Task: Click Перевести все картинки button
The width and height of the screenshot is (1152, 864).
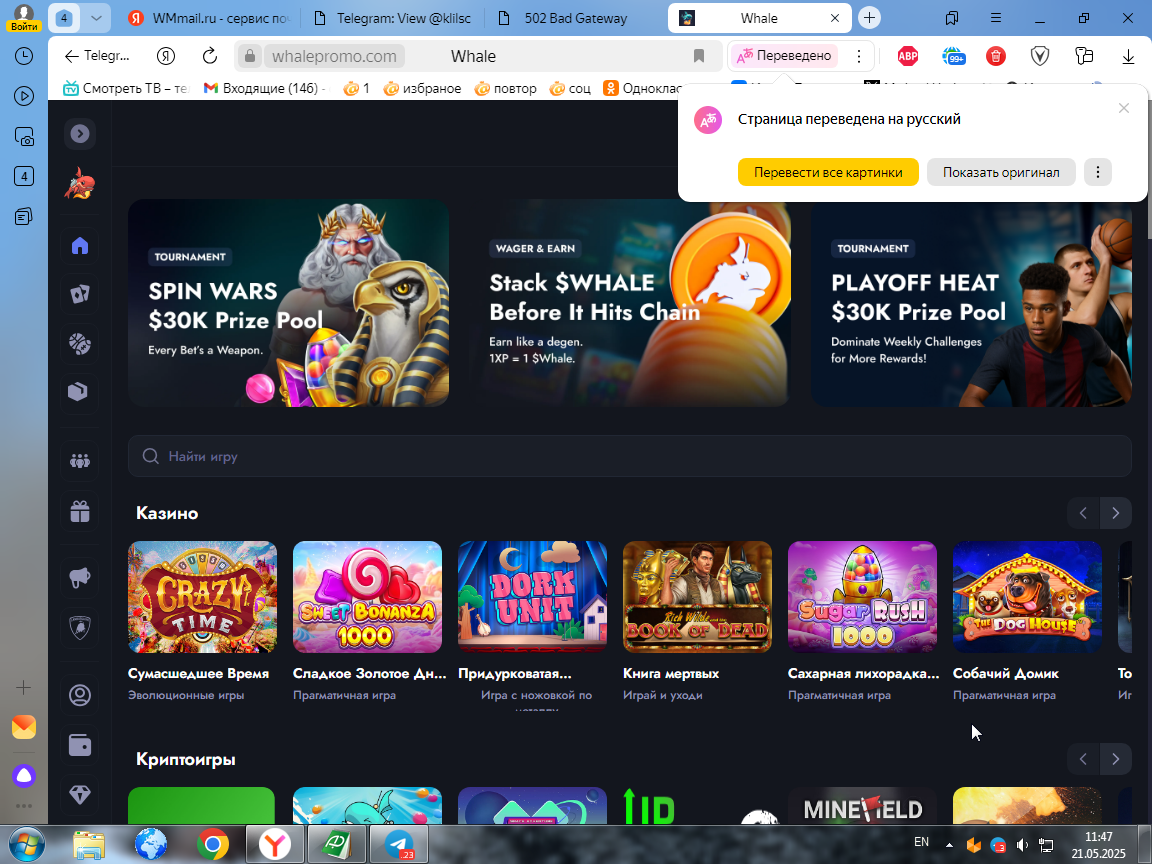Action: point(828,173)
